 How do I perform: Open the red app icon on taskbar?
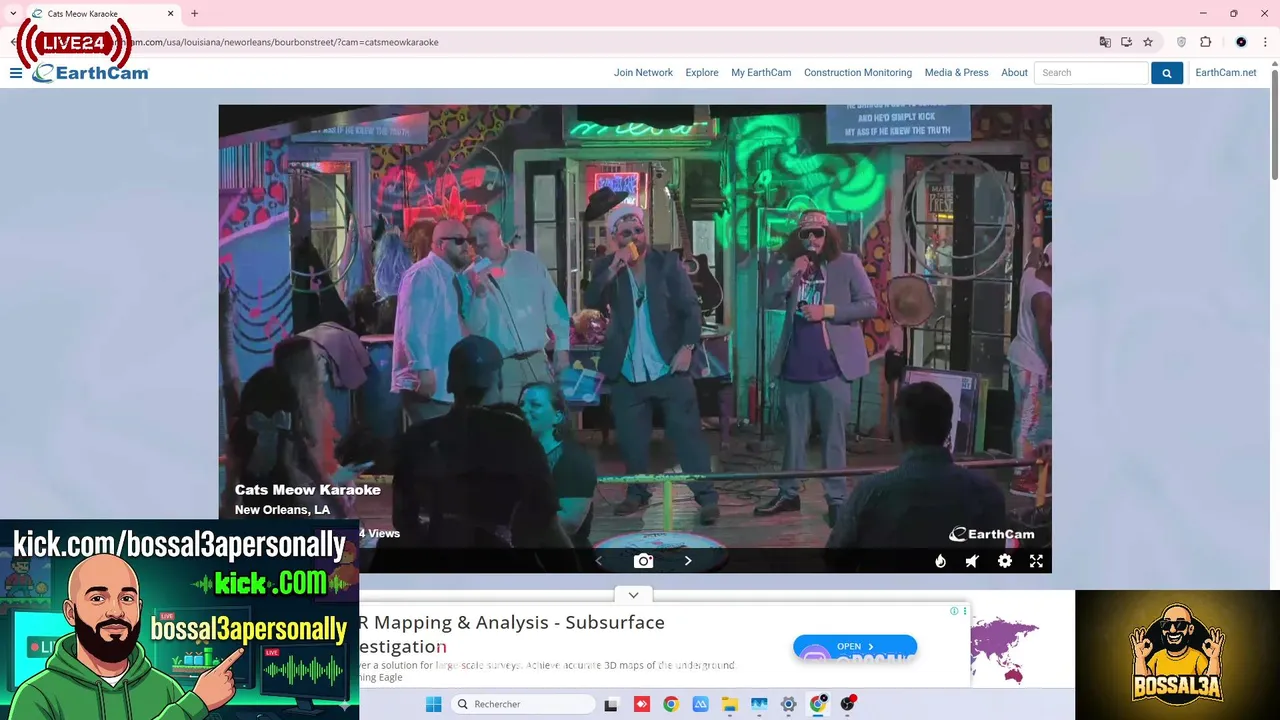(642, 704)
